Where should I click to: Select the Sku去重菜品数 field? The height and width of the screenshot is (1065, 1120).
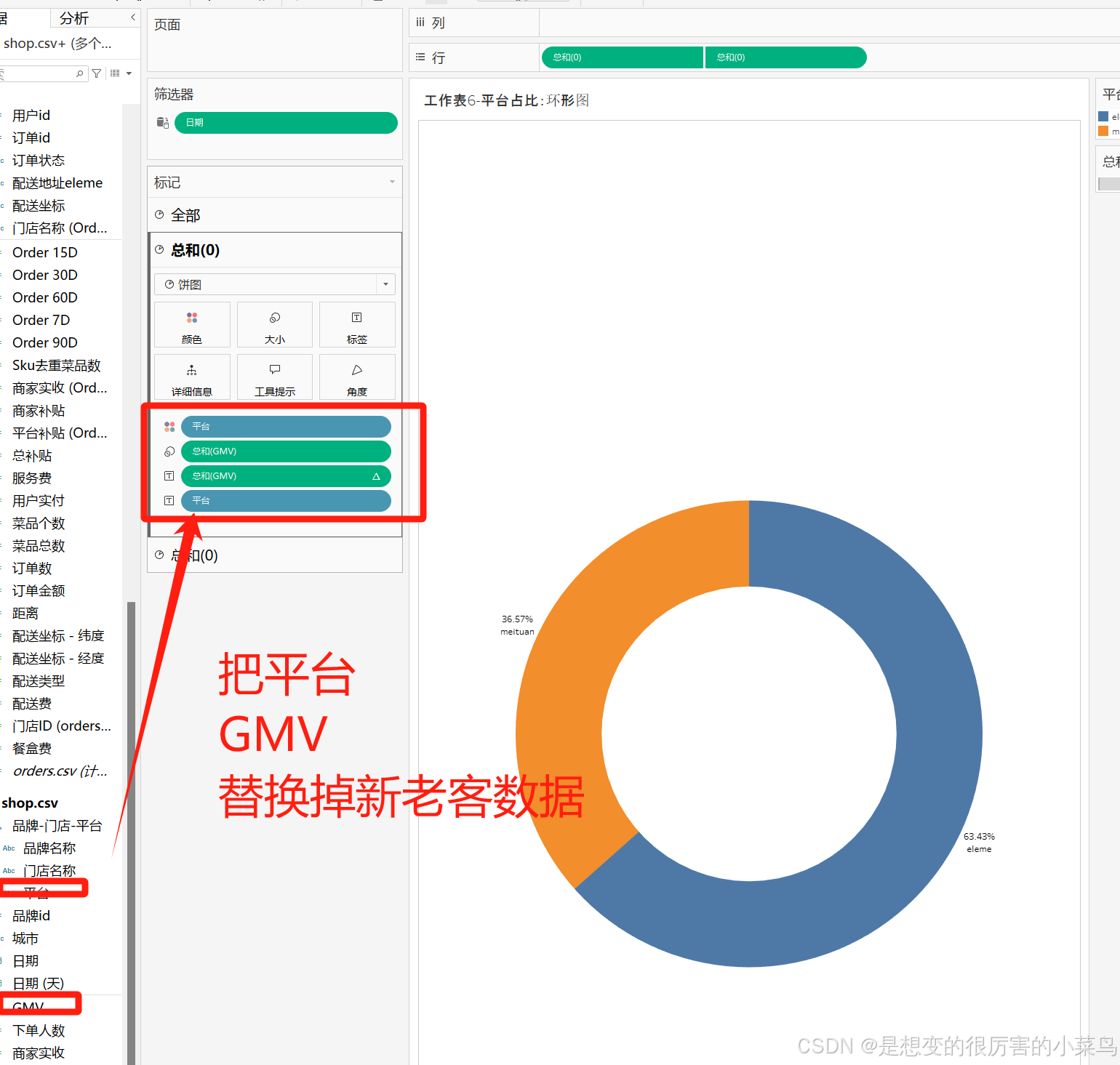tap(57, 366)
